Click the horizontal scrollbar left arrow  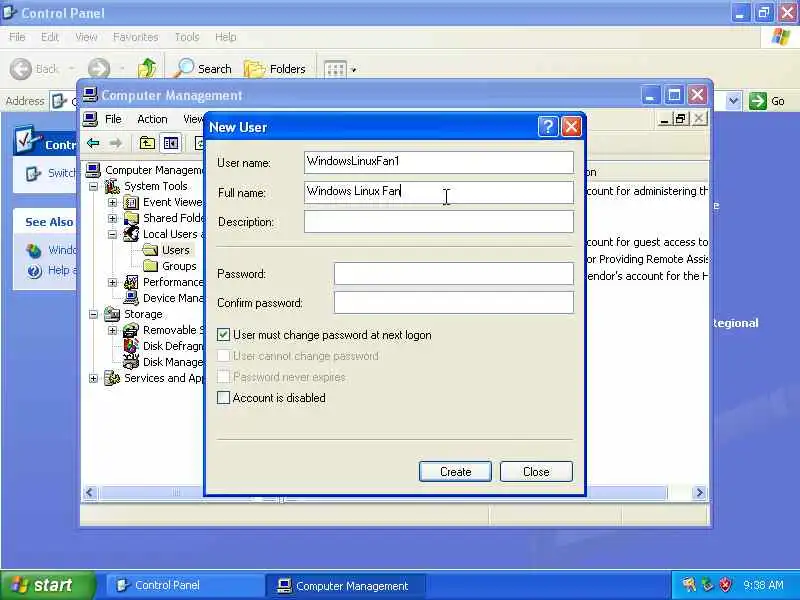pos(90,492)
